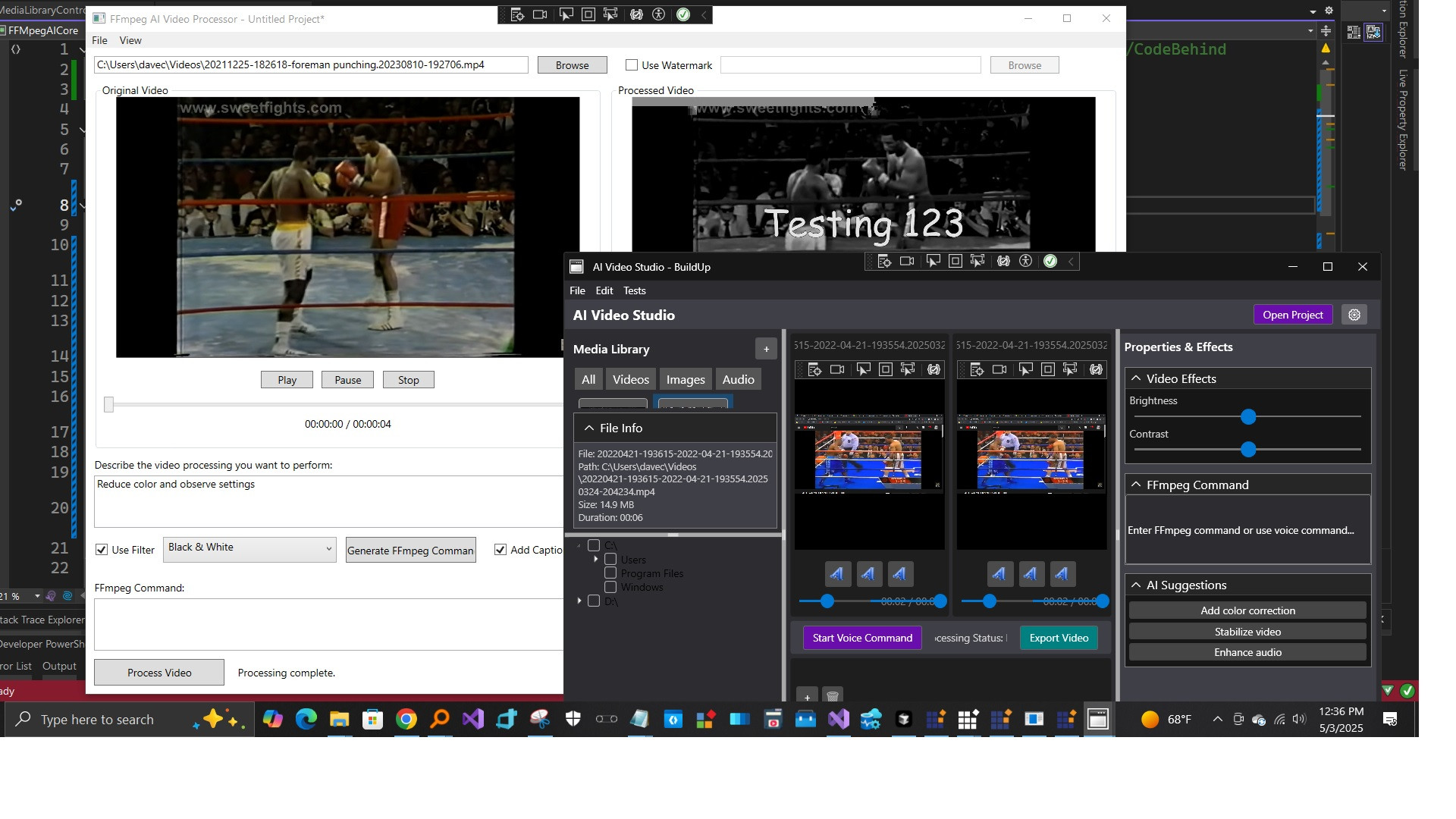This screenshot has width=1456, height=819.
Task: Click the trash icon below the video previews
Action: point(833,696)
